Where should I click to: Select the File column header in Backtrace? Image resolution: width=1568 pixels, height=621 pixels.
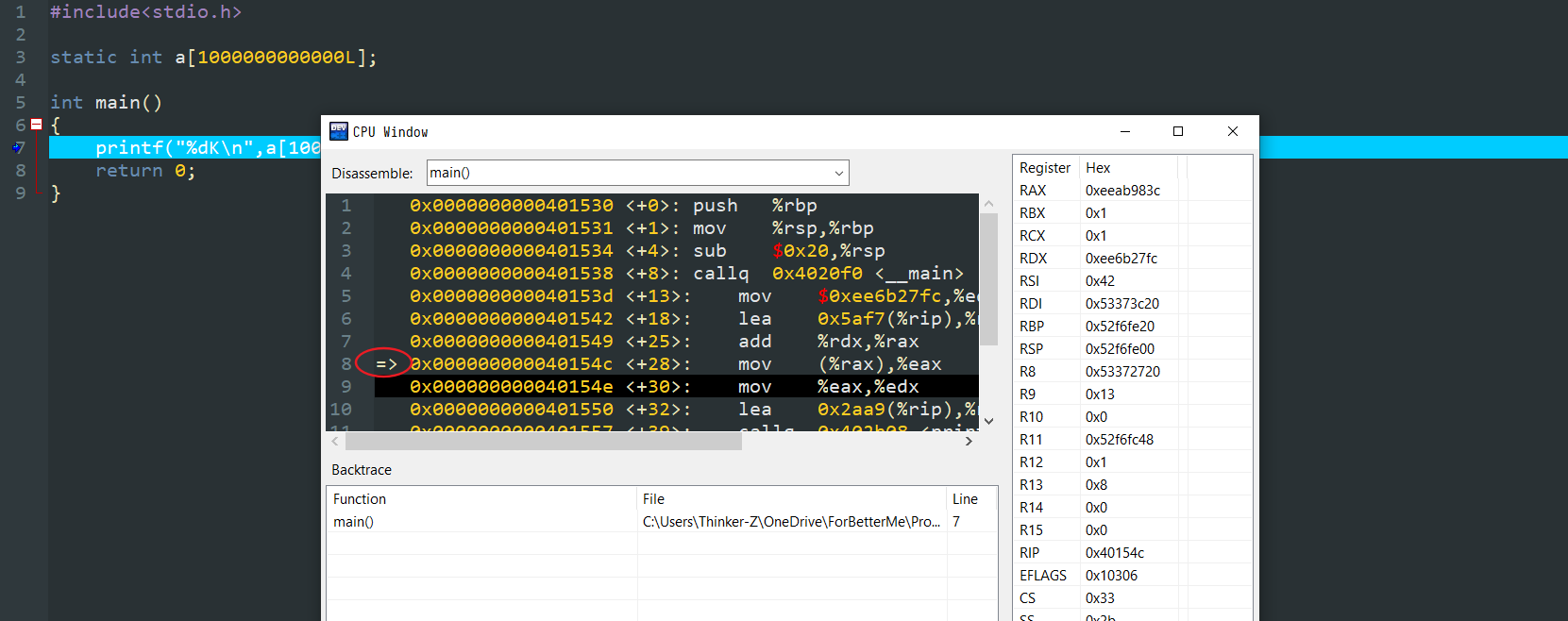point(791,499)
